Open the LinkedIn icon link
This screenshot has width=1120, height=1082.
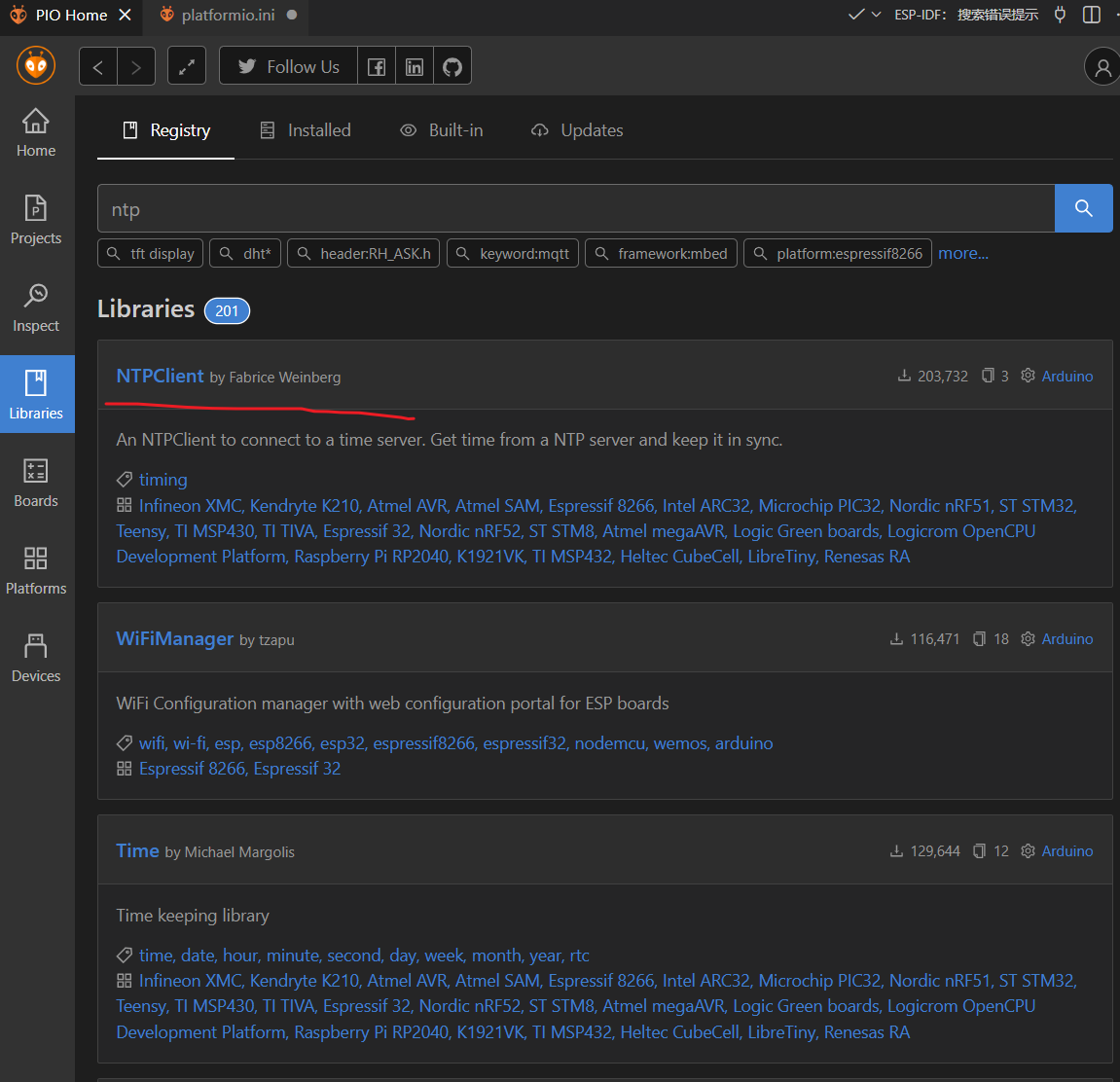coord(415,67)
